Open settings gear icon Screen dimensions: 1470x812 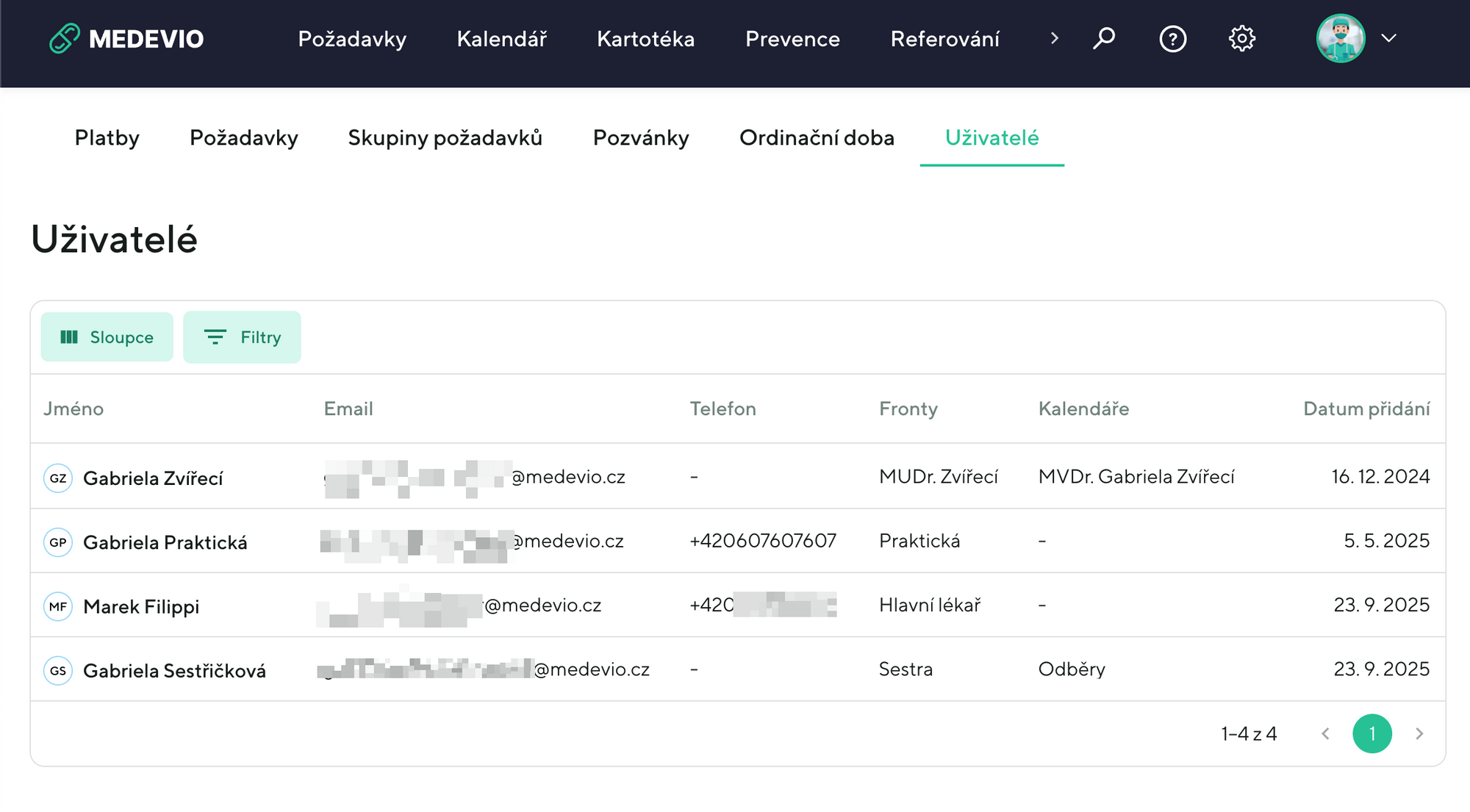pos(1241,38)
